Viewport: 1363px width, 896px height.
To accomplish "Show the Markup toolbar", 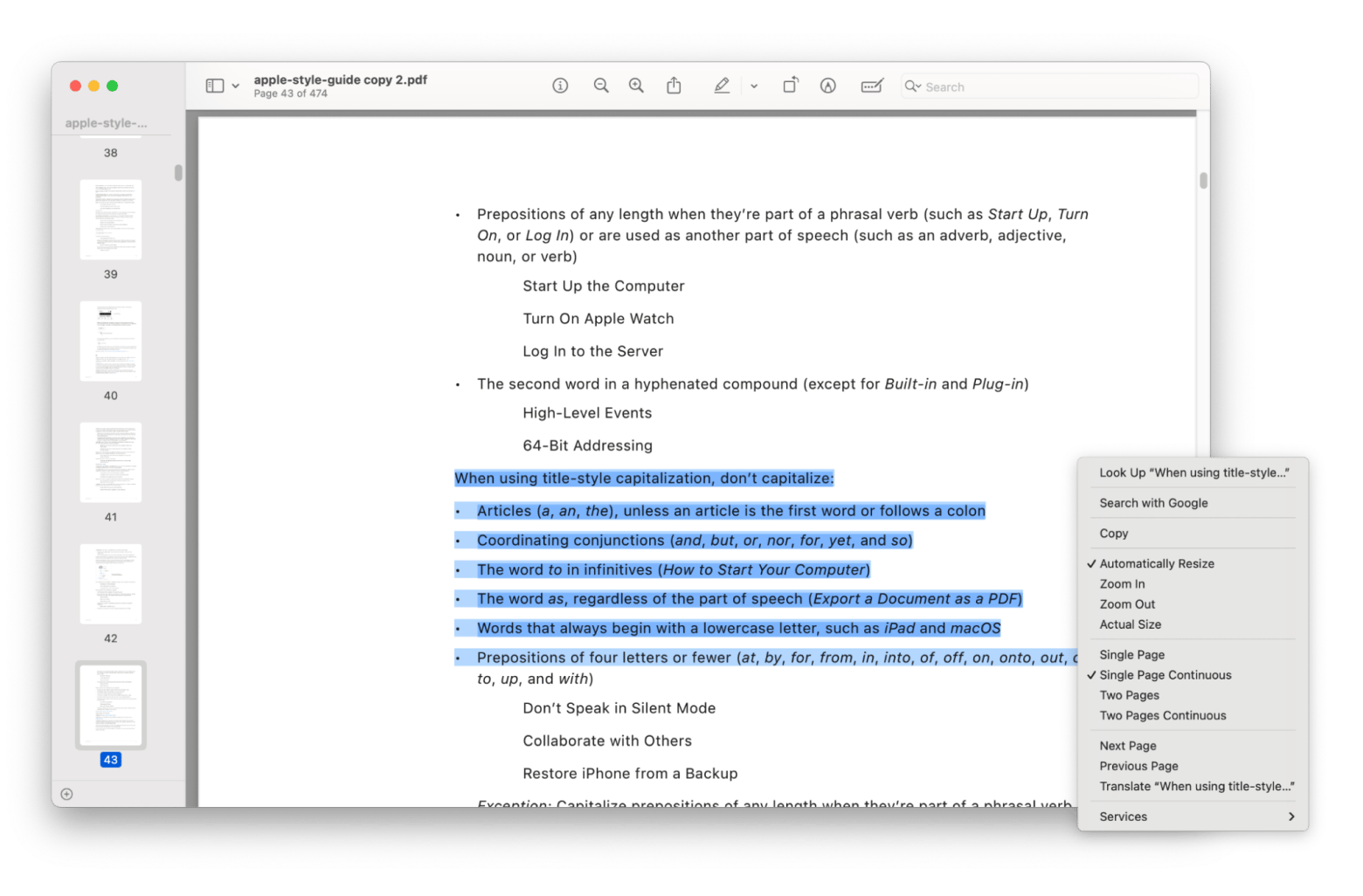I will (x=827, y=86).
